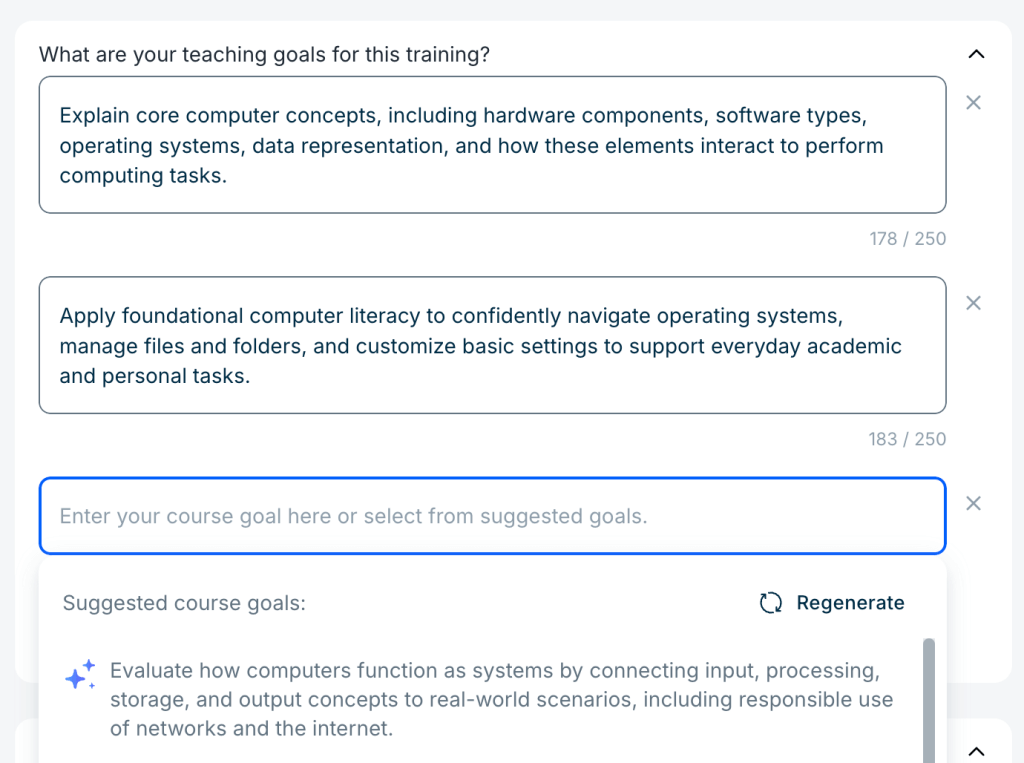The height and width of the screenshot is (763, 1024).
Task: Click the Regenerate button
Action: click(x=831, y=603)
